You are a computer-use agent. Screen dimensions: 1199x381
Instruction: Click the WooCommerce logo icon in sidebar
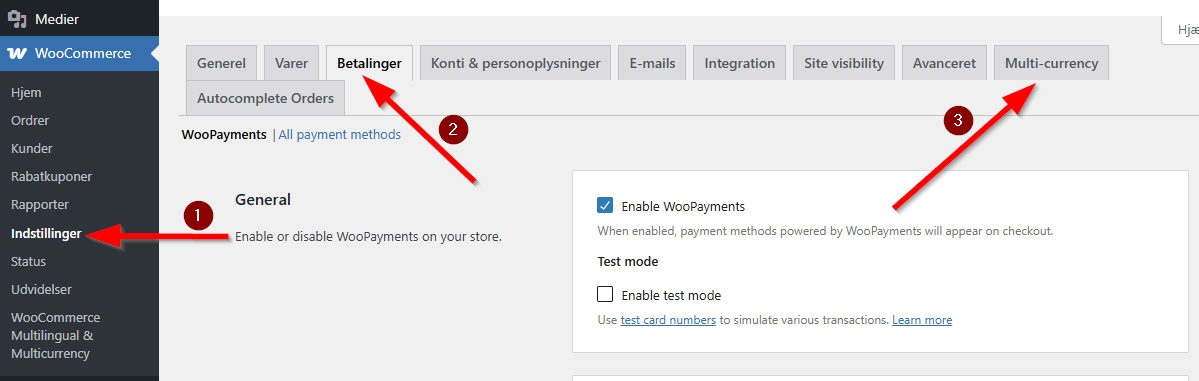point(15,54)
